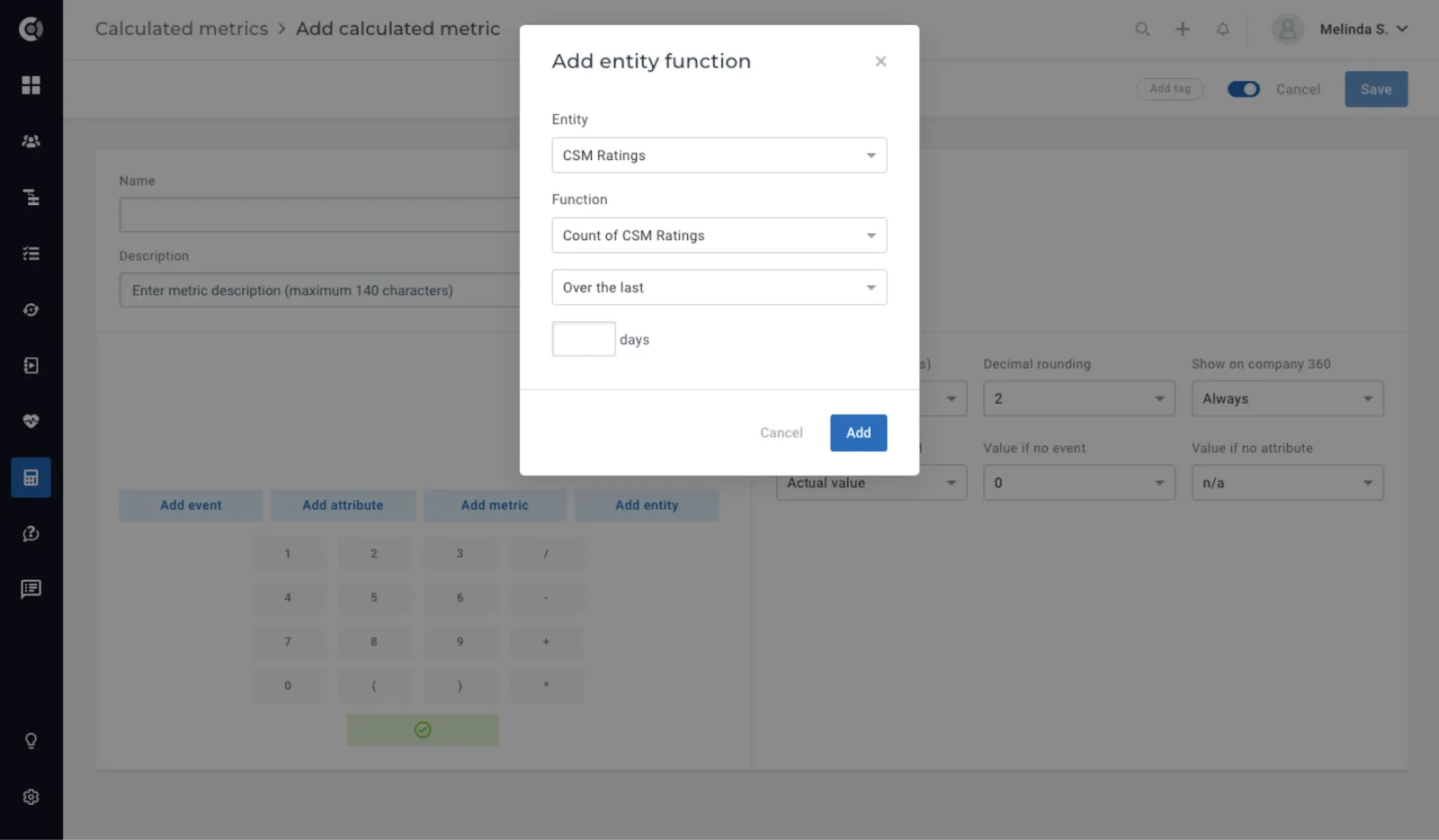Open the notifications bell icon
Viewport: 1439px width, 840px height.
1222,29
